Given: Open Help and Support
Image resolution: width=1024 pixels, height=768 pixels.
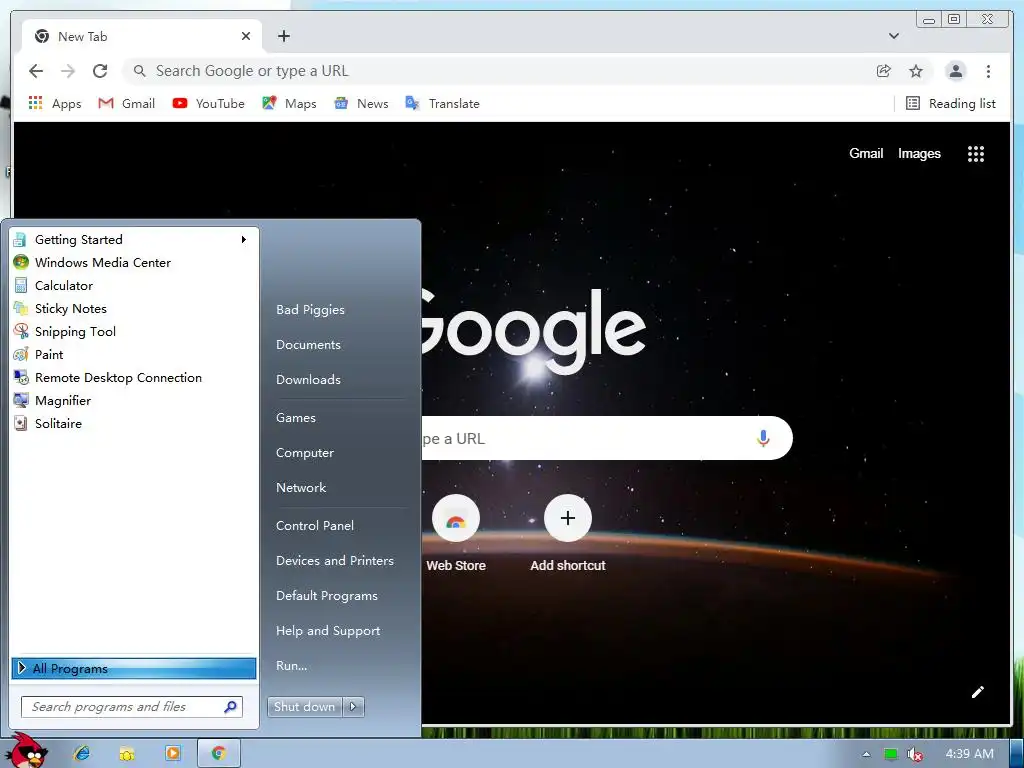Looking at the screenshot, I should coord(328,631).
